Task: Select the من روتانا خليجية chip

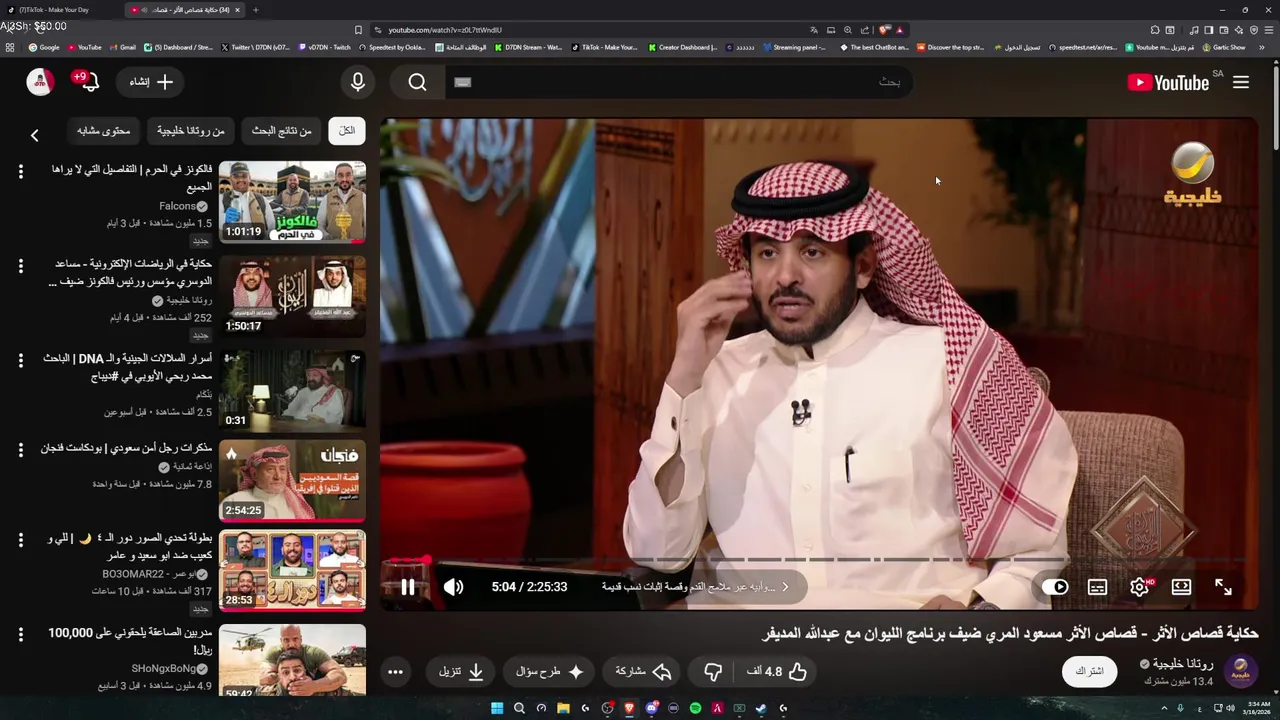Action: [190, 131]
